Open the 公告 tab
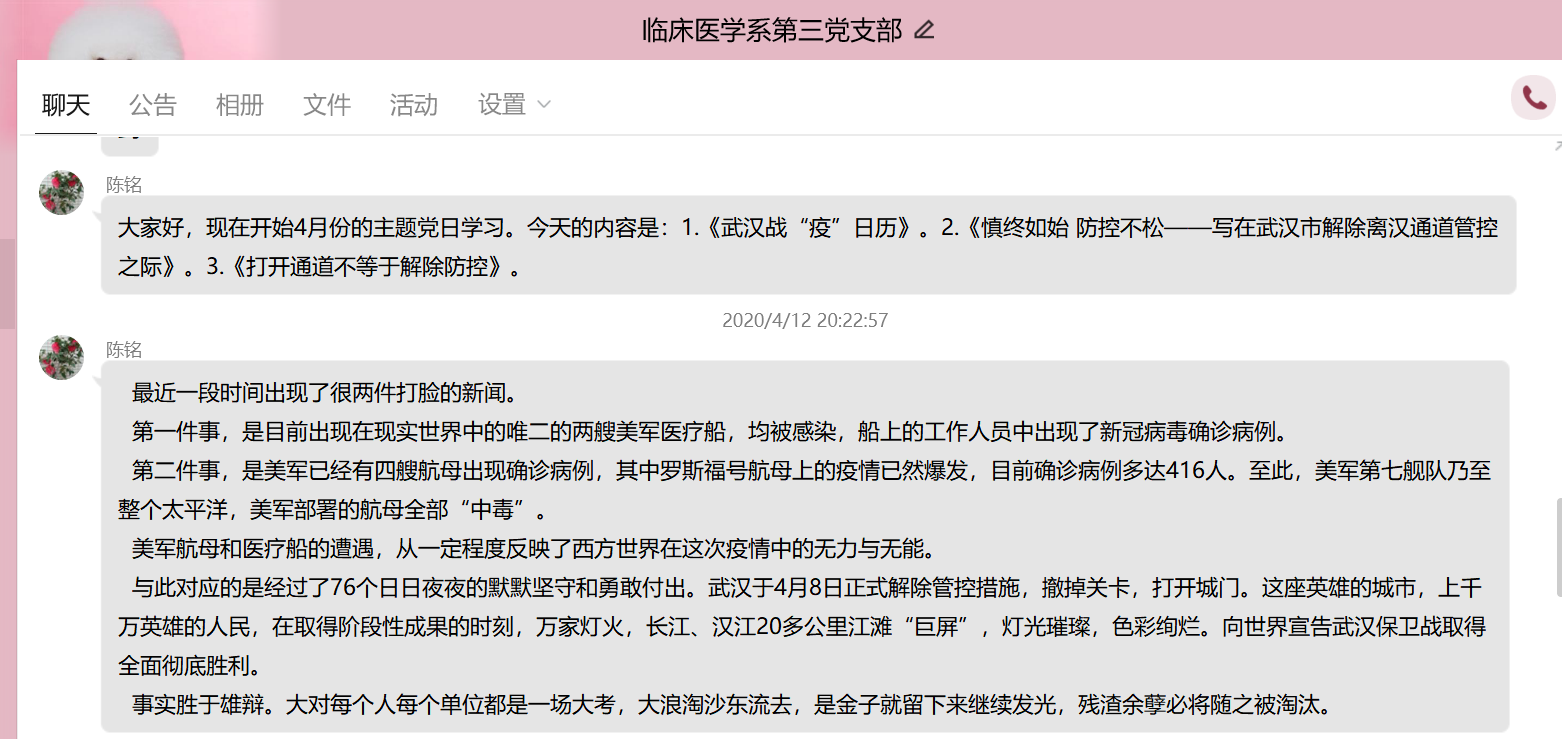The image size is (1562, 739). point(153,105)
